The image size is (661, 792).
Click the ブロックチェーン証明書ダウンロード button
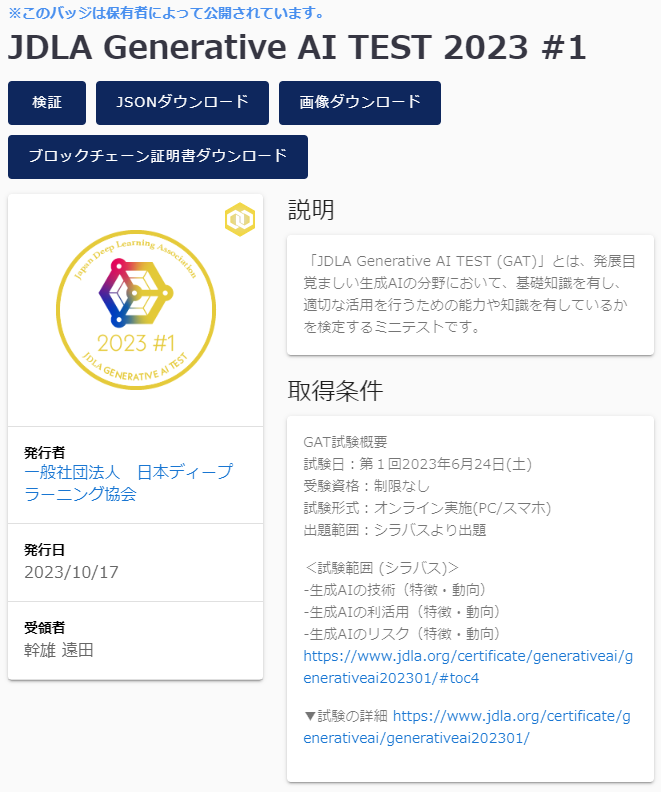[158, 157]
